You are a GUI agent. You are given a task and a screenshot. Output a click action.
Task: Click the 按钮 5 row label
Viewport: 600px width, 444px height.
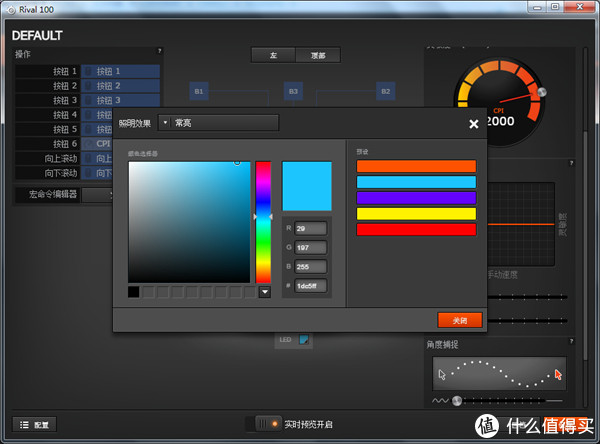65,129
